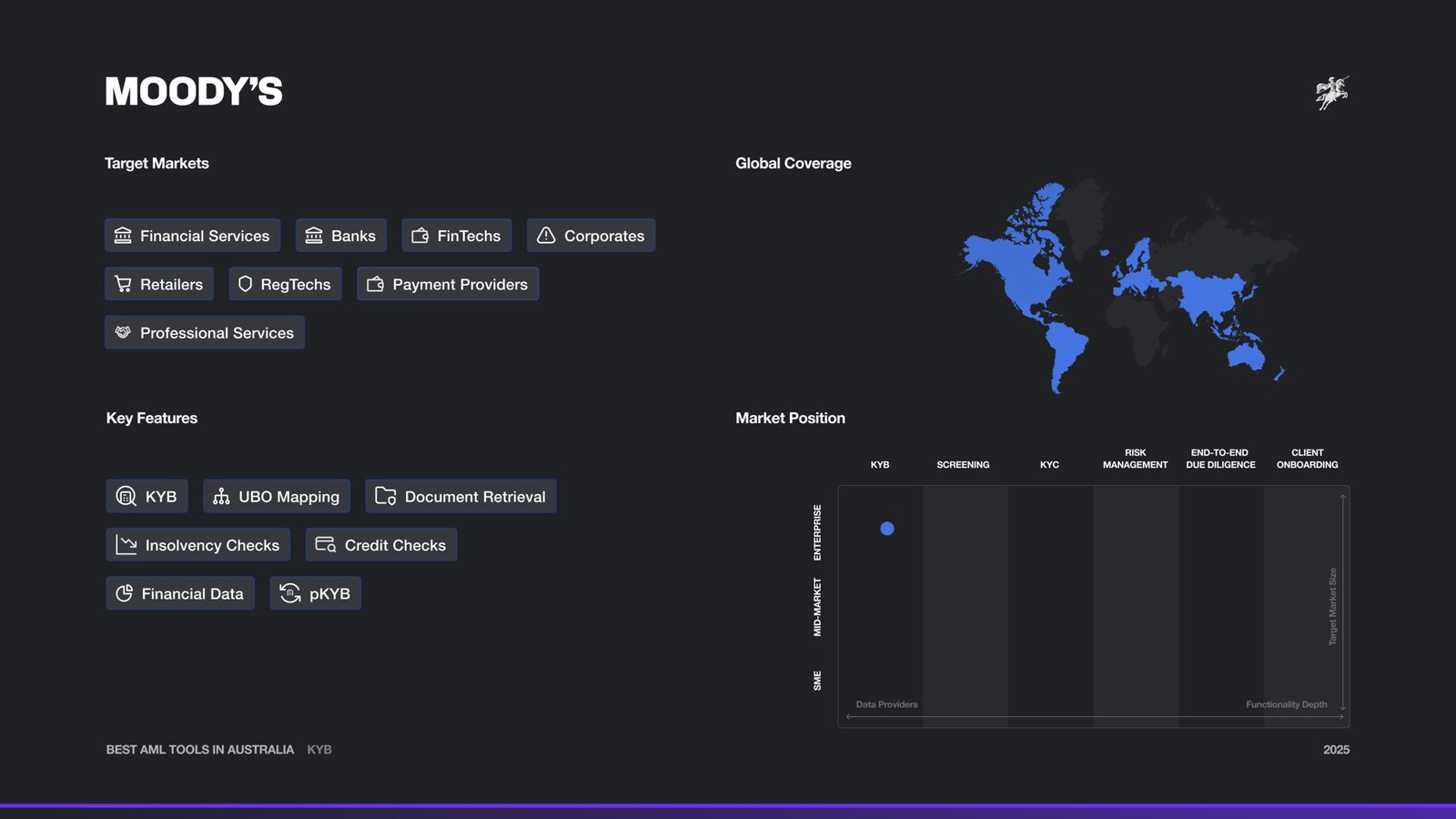Select the Retailers tag label
This screenshot has height=819, width=1456.
tap(171, 284)
